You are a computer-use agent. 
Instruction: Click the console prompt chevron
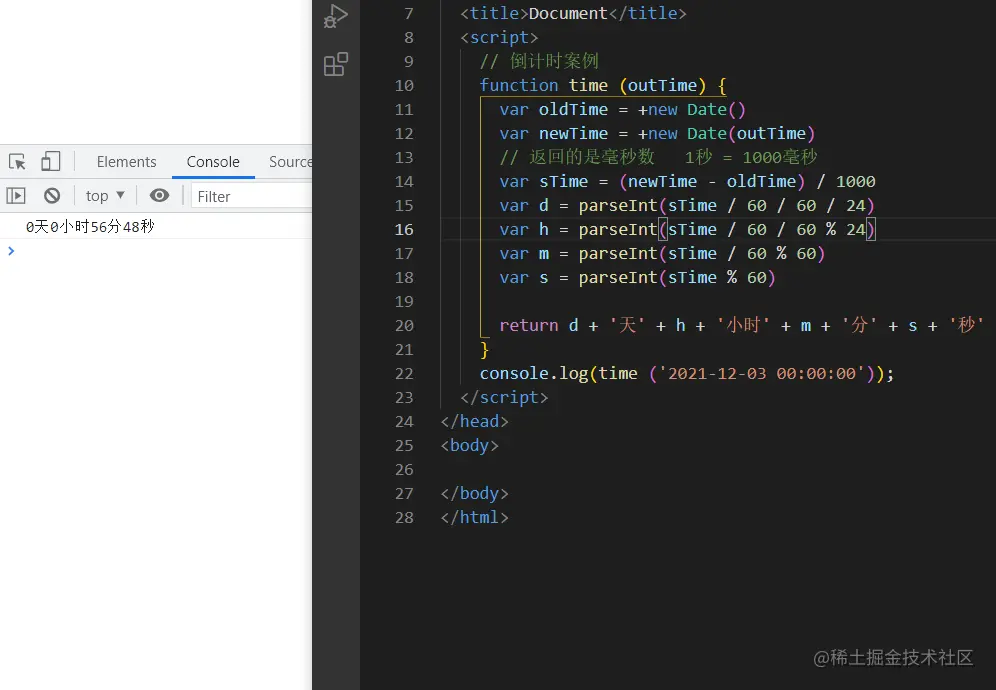[11, 251]
